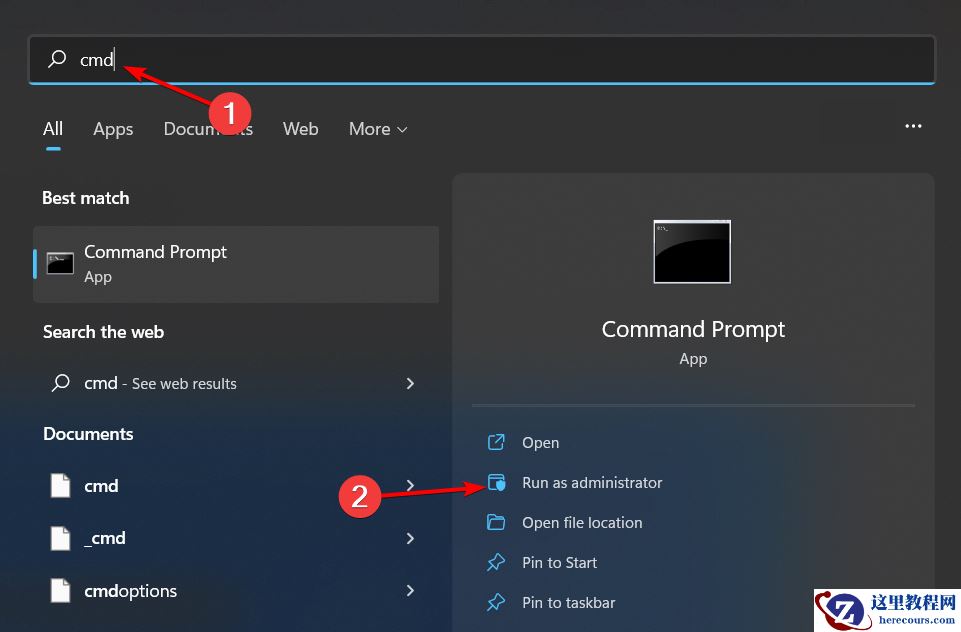Open the More filter dropdown
Viewport: 961px width, 632px height.
click(377, 129)
